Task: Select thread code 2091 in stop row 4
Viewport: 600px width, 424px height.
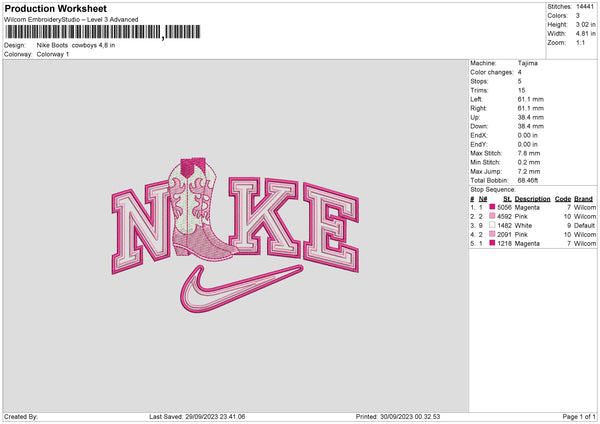Action: [504, 235]
